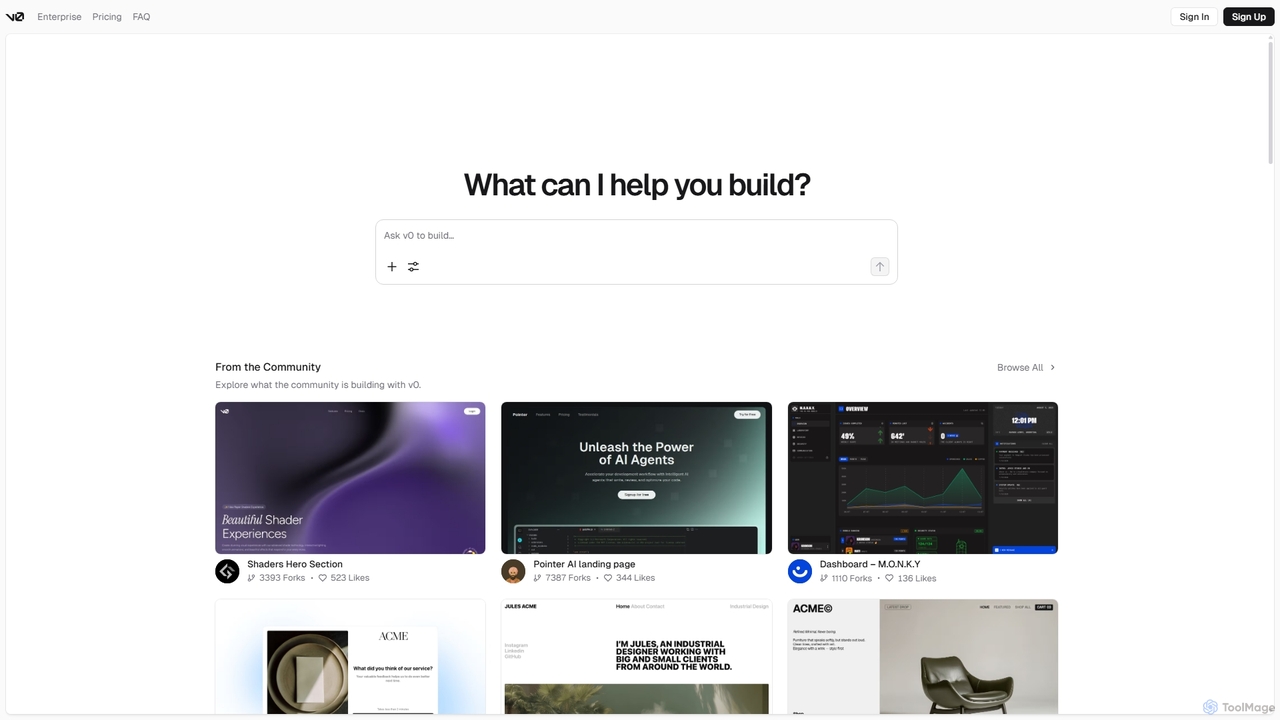Image resolution: width=1280 pixels, height=720 pixels.
Task: Open the Dashboard M.O.N.K.Y thumbnail
Action: 923,478
